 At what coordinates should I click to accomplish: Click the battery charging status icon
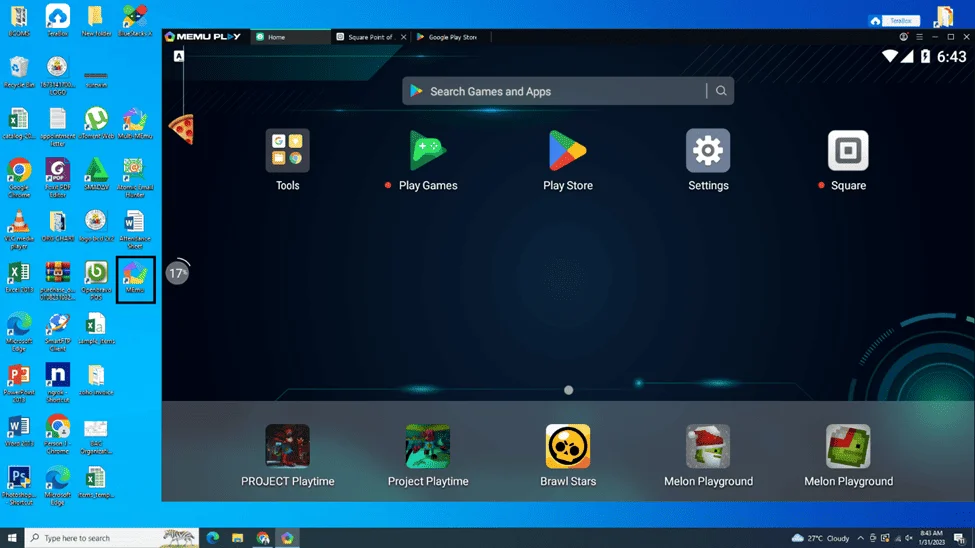pyautogui.click(x=925, y=57)
